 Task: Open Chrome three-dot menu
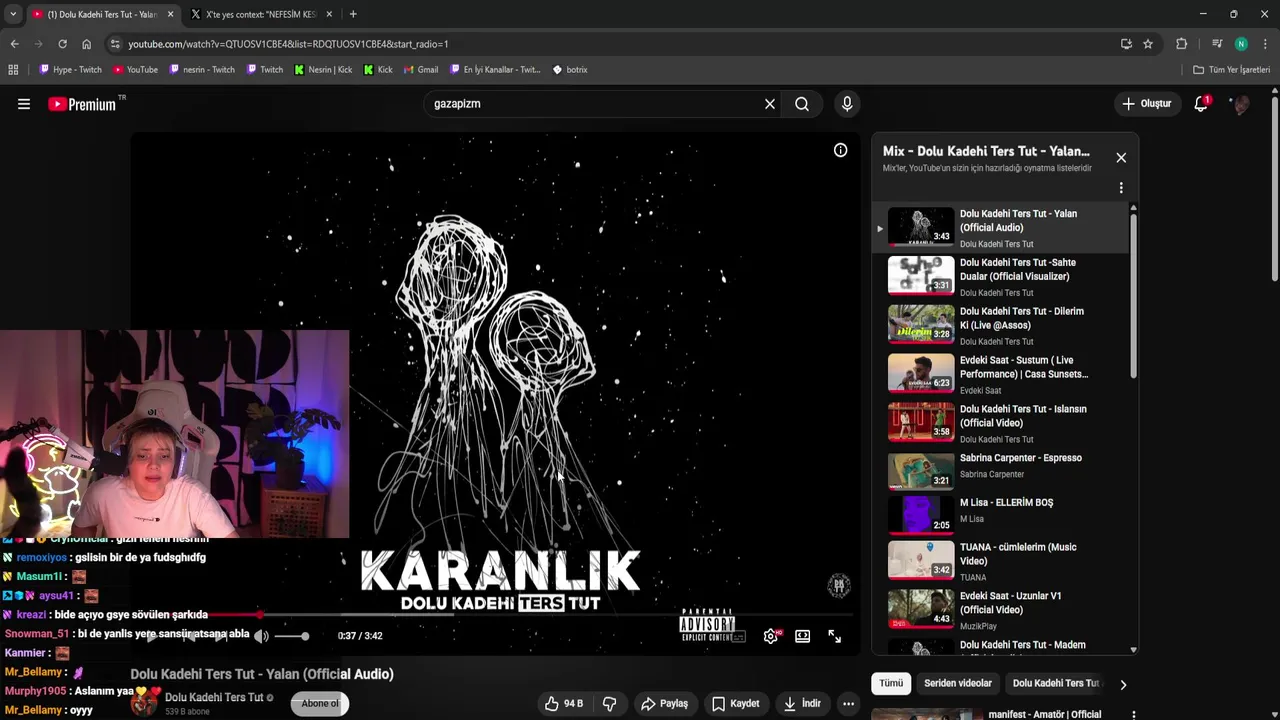[1265, 44]
